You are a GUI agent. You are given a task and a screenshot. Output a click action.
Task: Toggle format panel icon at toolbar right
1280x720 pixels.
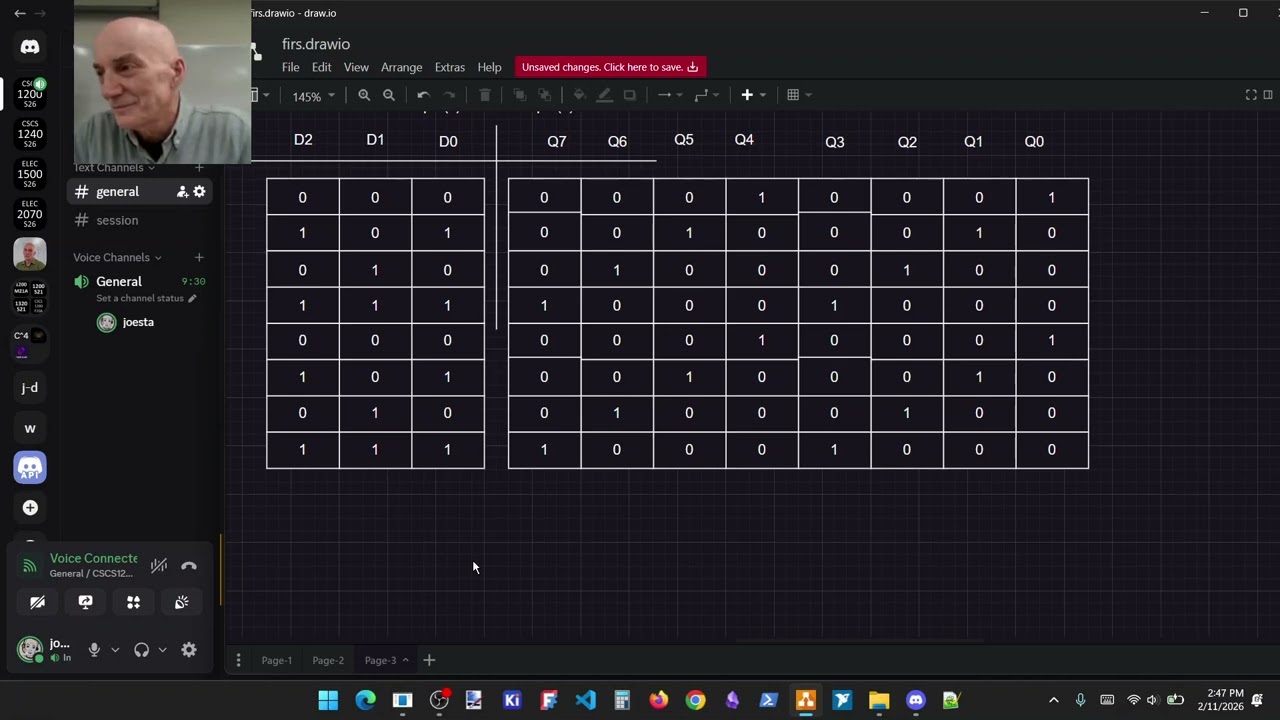coord(1269,95)
